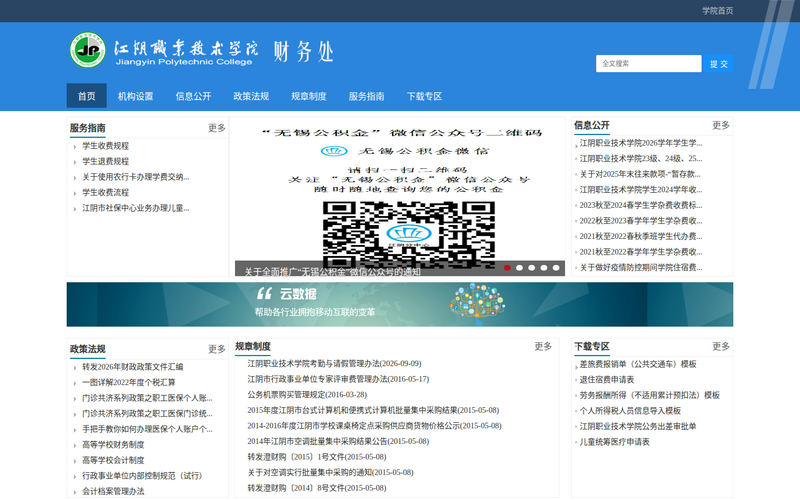Click 更多 in the 下载专区 panel
The width and height of the screenshot is (800, 500).
pyautogui.click(x=721, y=346)
